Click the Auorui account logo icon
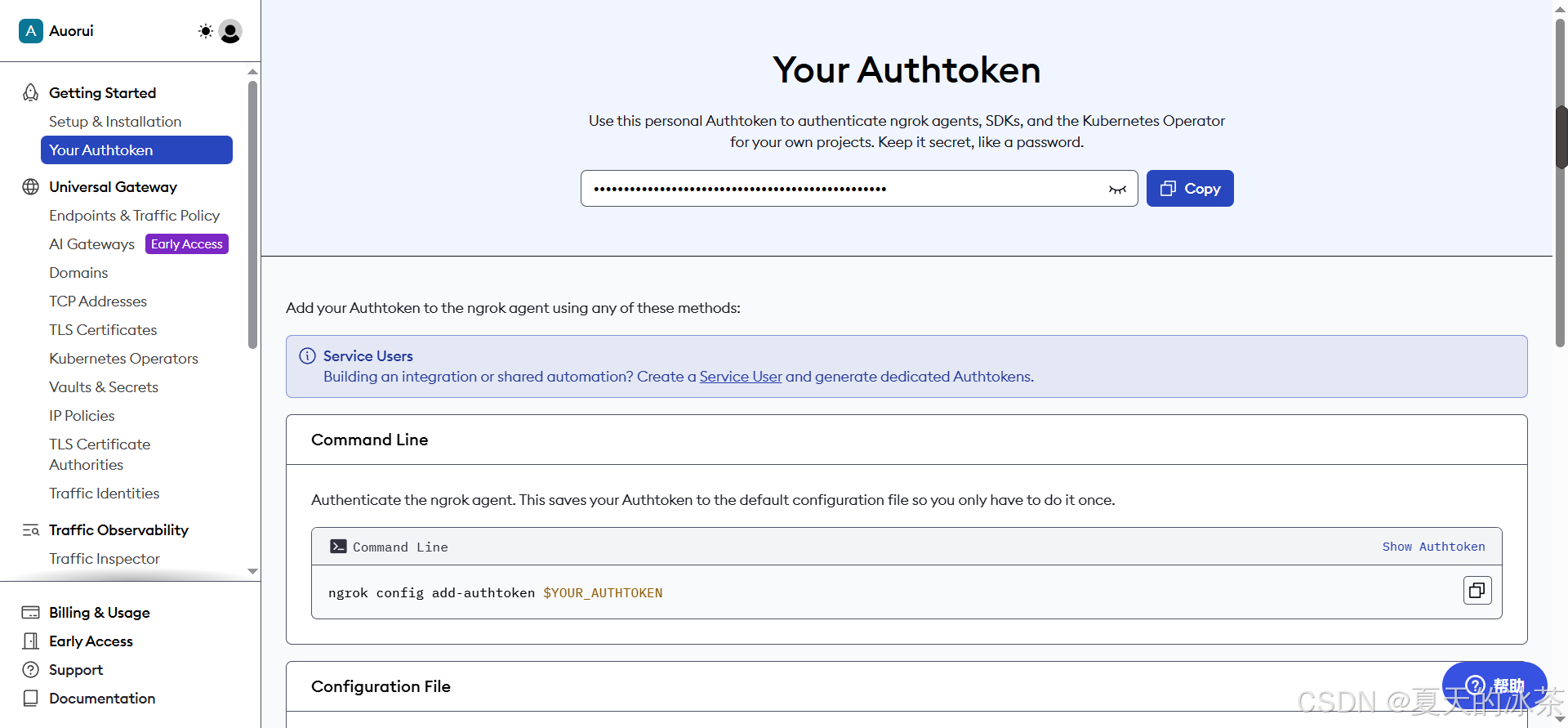The width and height of the screenshot is (1568, 728). pyautogui.click(x=31, y=31)
